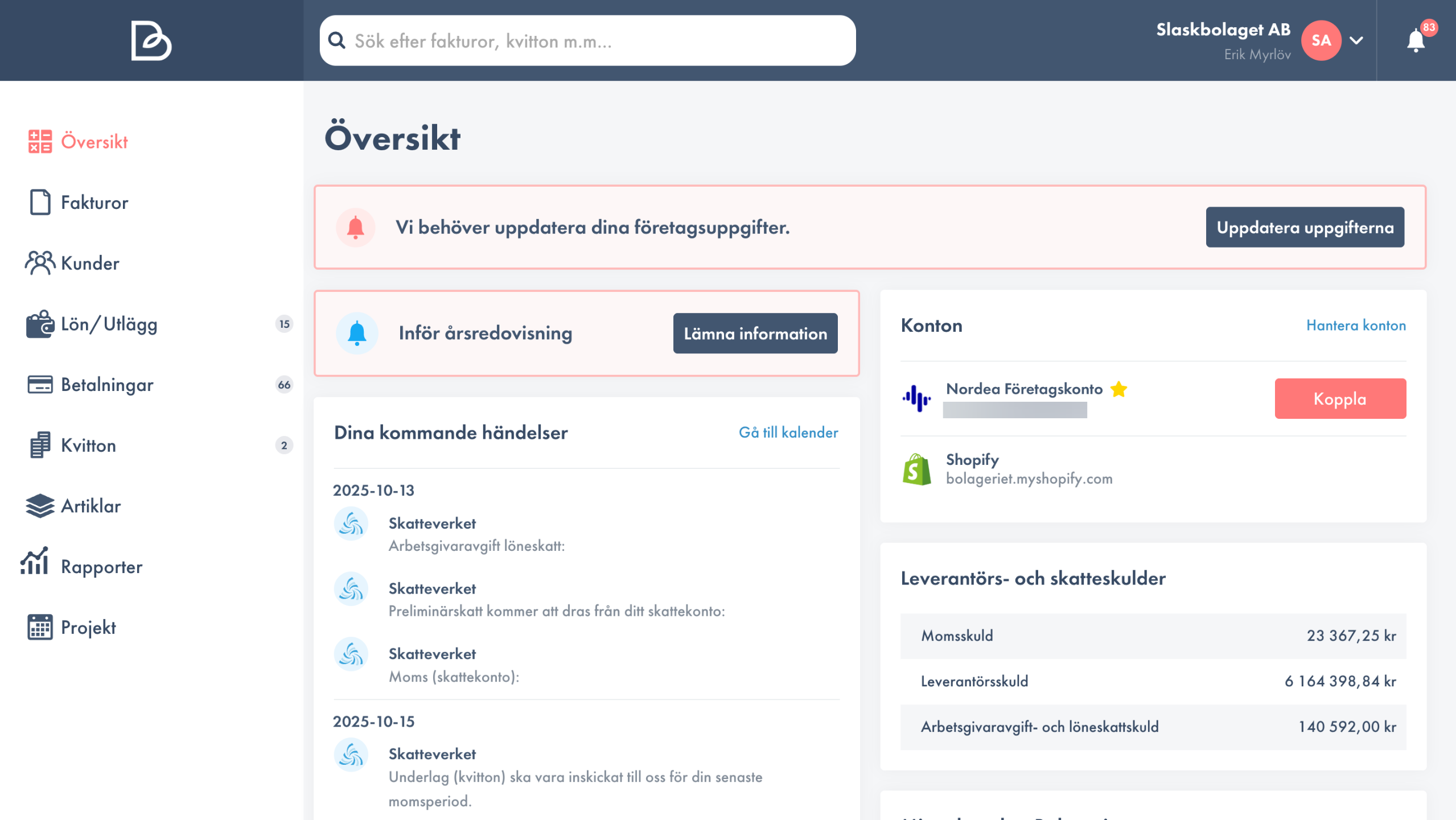Viewport: 1456px width, 820px height.
Task: Click the Kunder people icon
Action: (x=40, y=263)
